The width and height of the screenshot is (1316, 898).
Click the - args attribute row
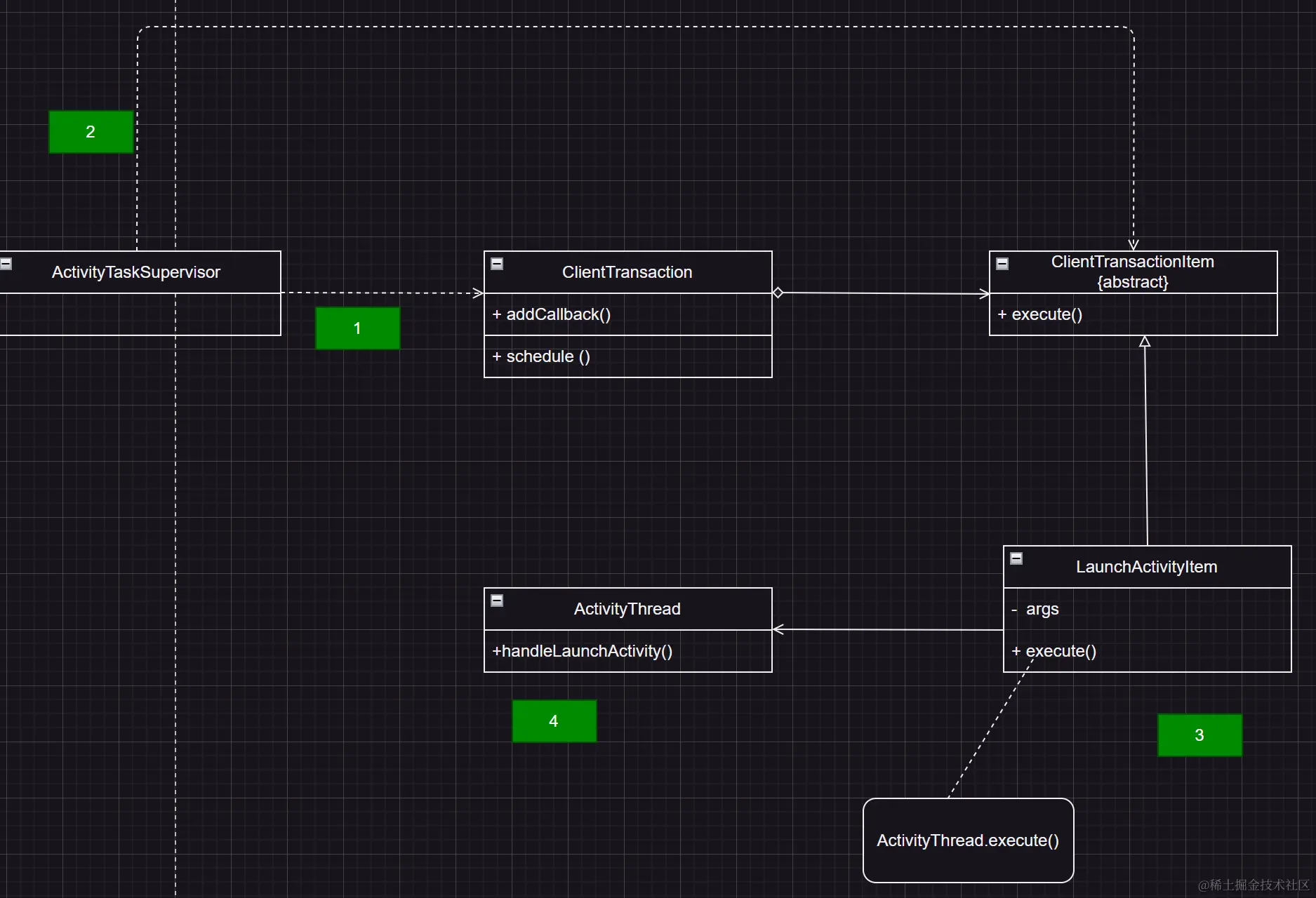pos(1148,609)
